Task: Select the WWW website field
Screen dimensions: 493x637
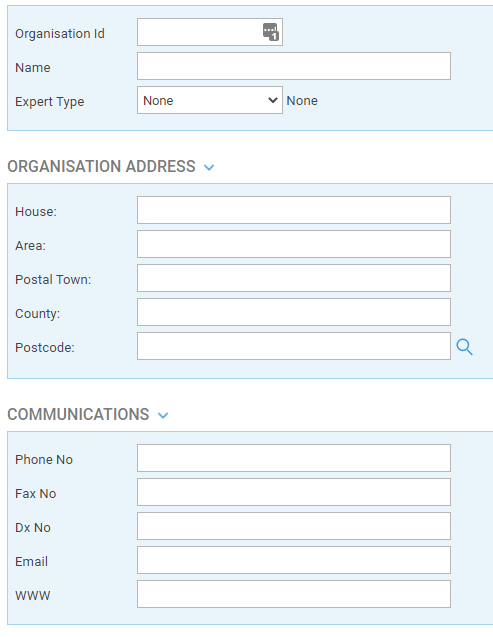Action: (x=294, y=594)
